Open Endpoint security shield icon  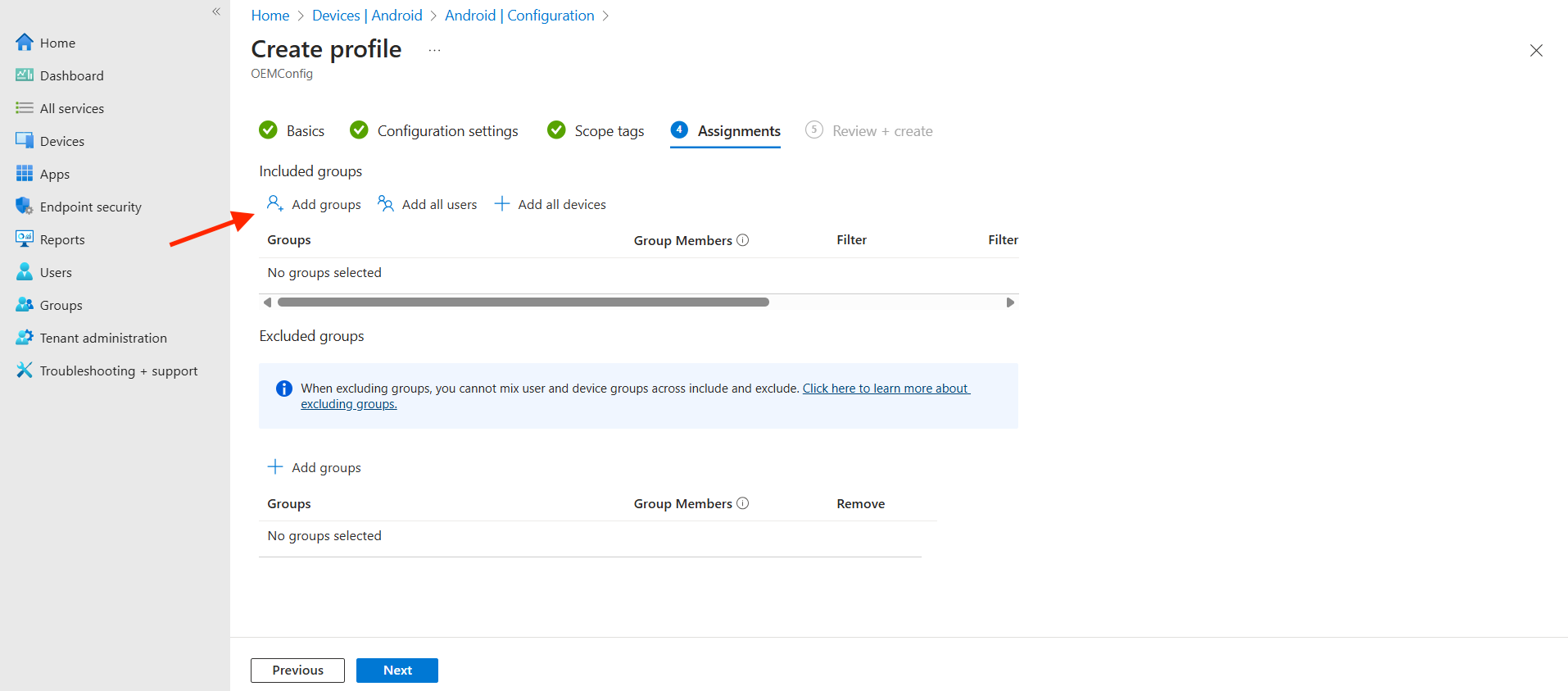click(x=25, y=207)
